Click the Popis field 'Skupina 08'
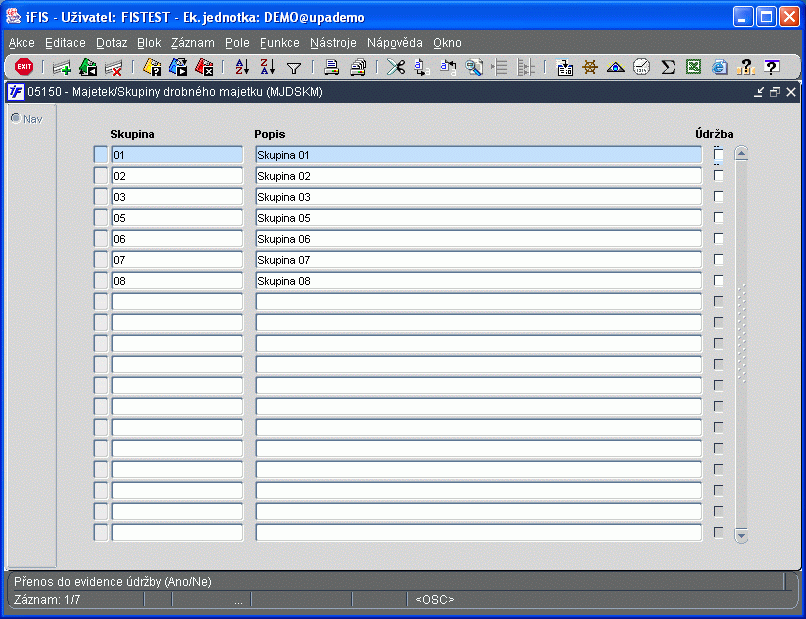The image size is (806, 619). 479,281
